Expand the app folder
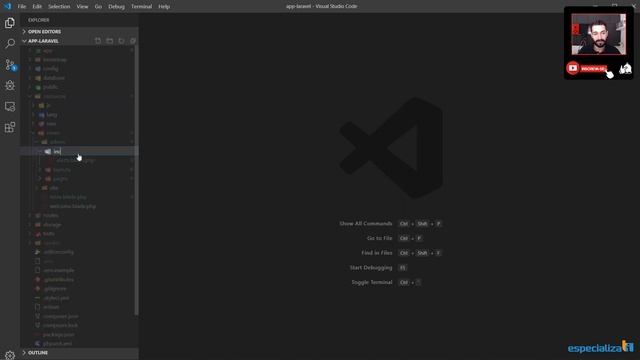 [x=78, y=51]
